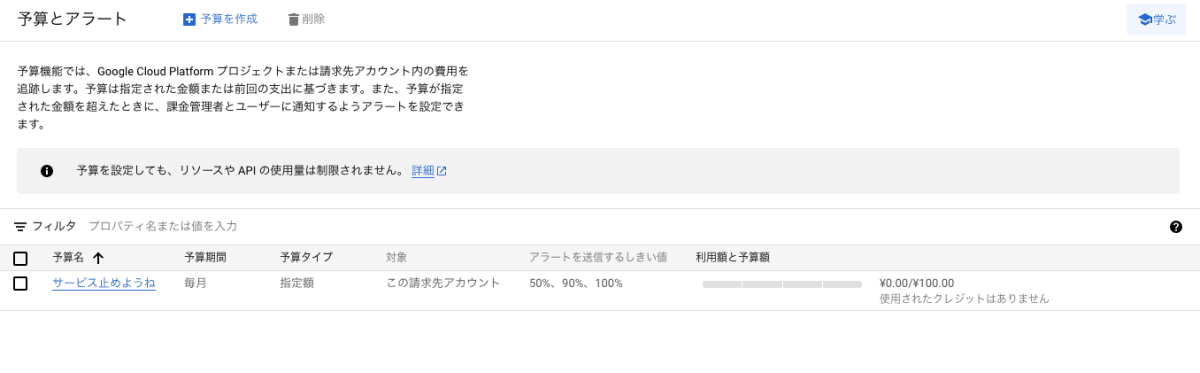Click the 予算名 sort arrow icon

point(98,258)
